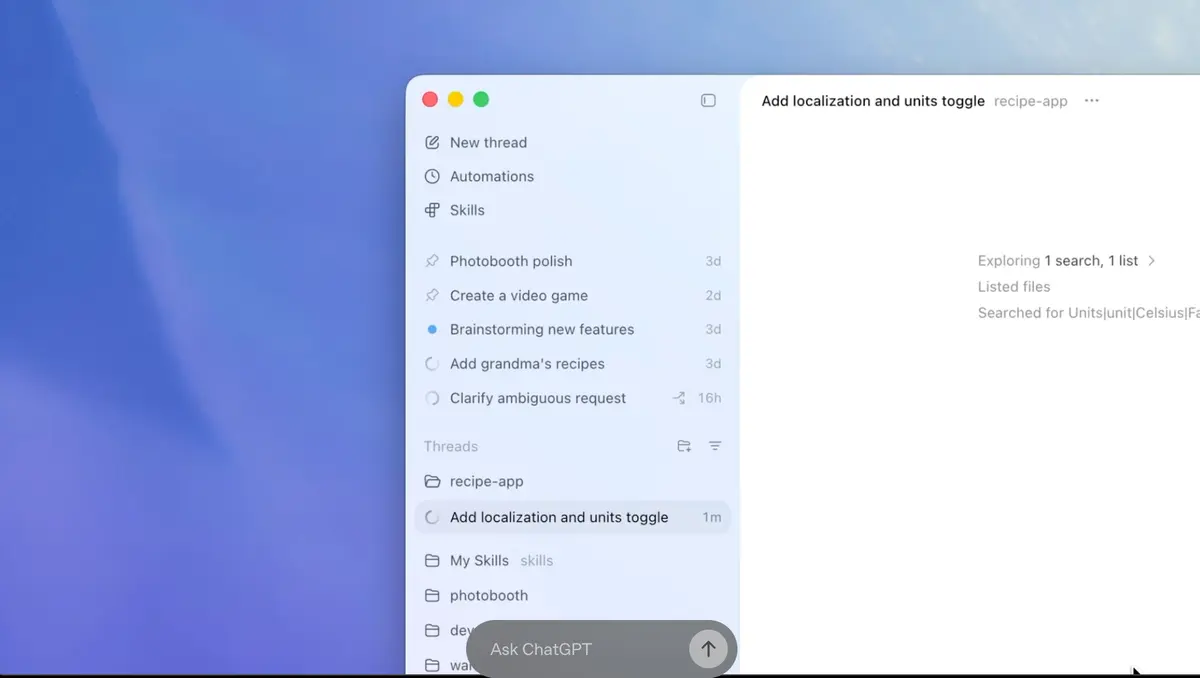1200x678 pixels.
Task: Click the Listed files entry
Action: 1013,286
